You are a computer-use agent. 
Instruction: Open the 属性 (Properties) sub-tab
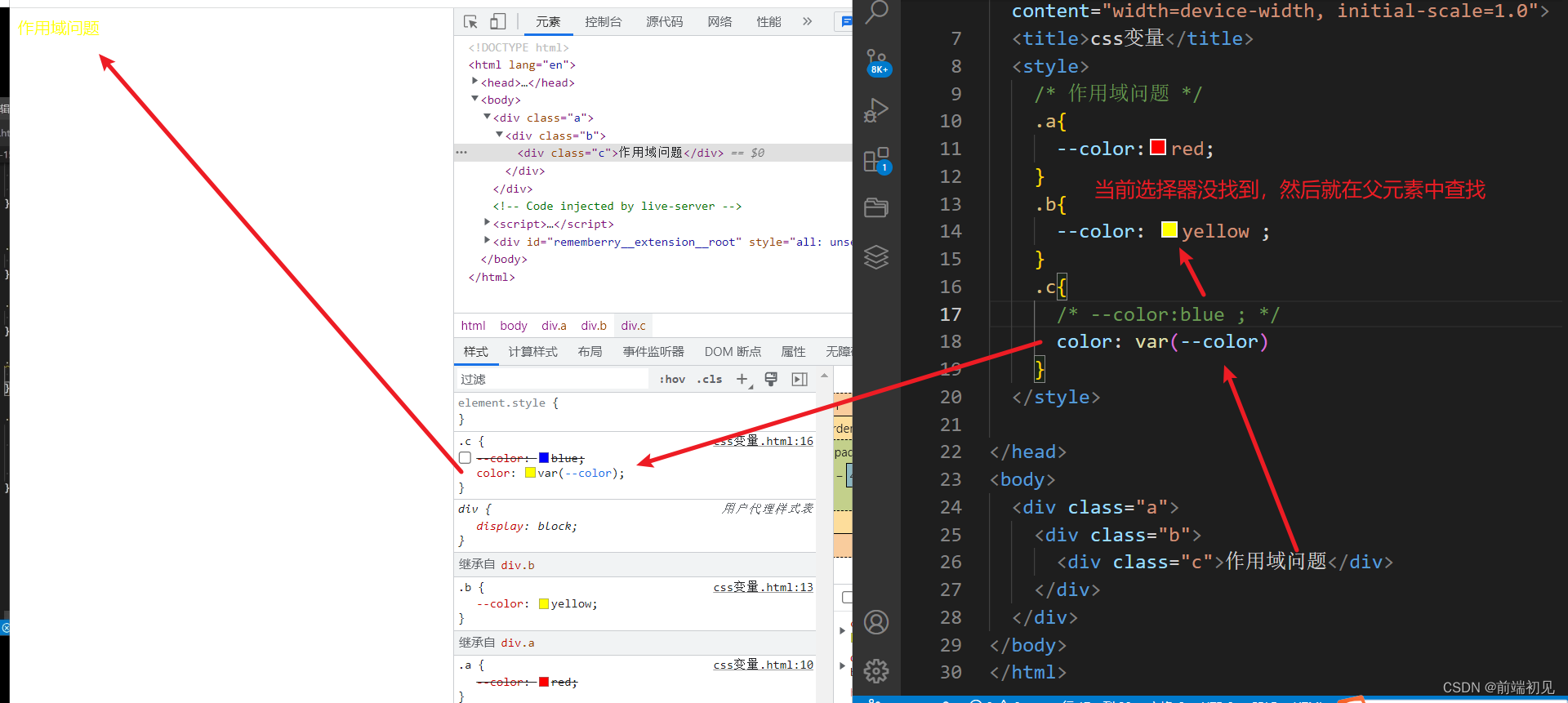794,352
